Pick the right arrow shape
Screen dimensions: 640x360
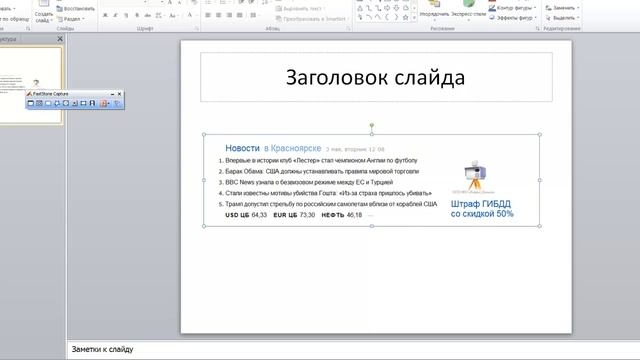click(387, 8)
